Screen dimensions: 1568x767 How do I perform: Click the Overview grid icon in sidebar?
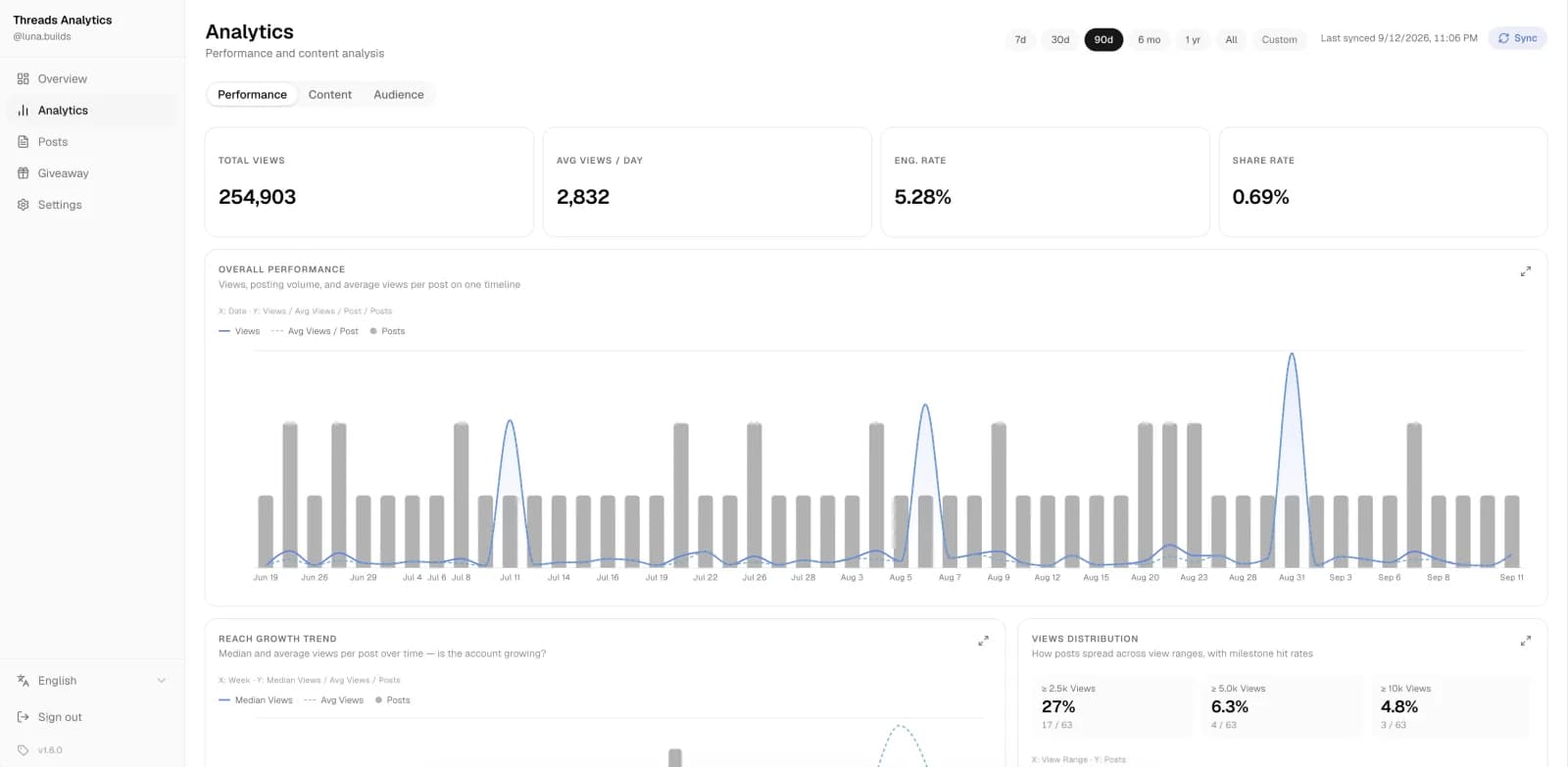pyautogui.click(x=24, y=78)
